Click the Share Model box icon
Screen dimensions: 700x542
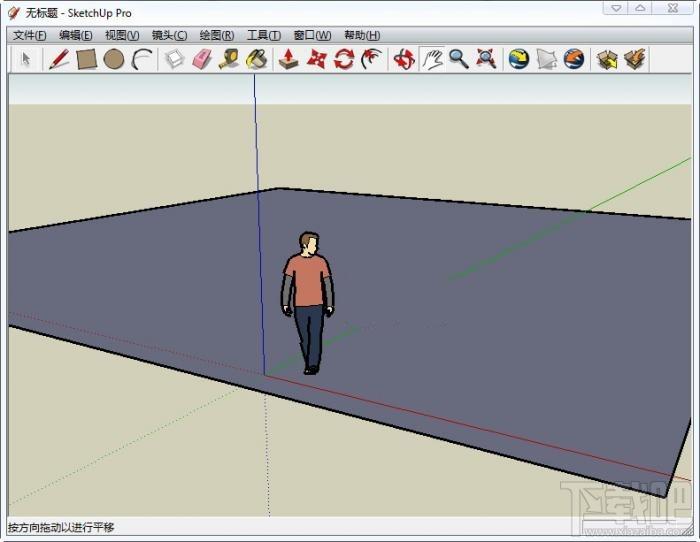pyautogui.click(x=635, y=59)
